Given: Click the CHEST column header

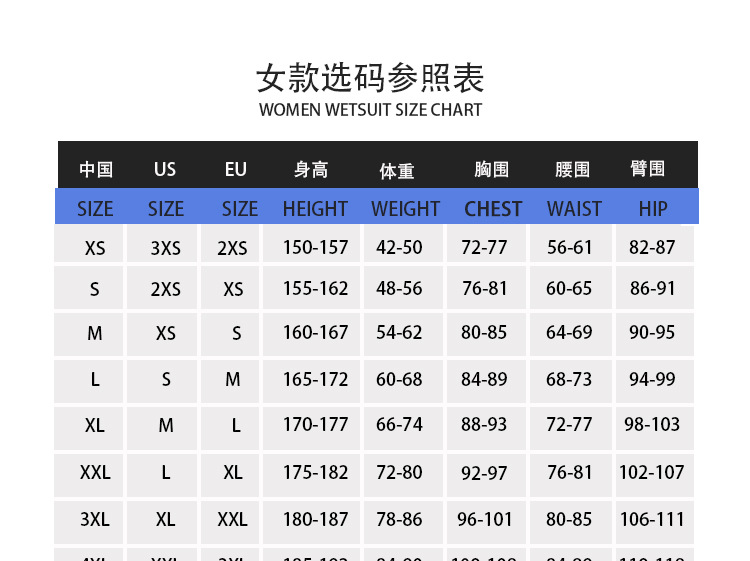Looking at the screenshot, I should coord(493,209).
